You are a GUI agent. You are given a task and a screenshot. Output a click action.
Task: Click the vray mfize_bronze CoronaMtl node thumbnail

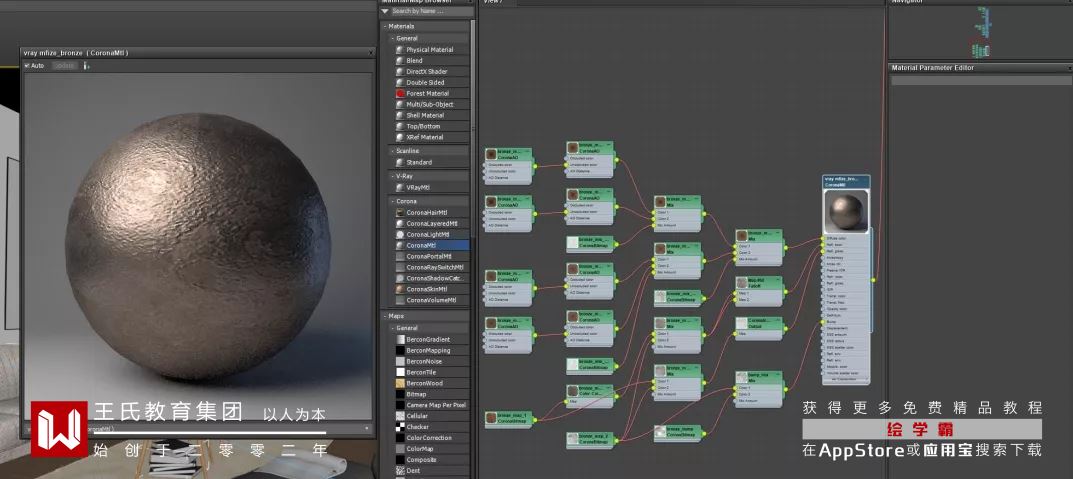pos(846,211)
